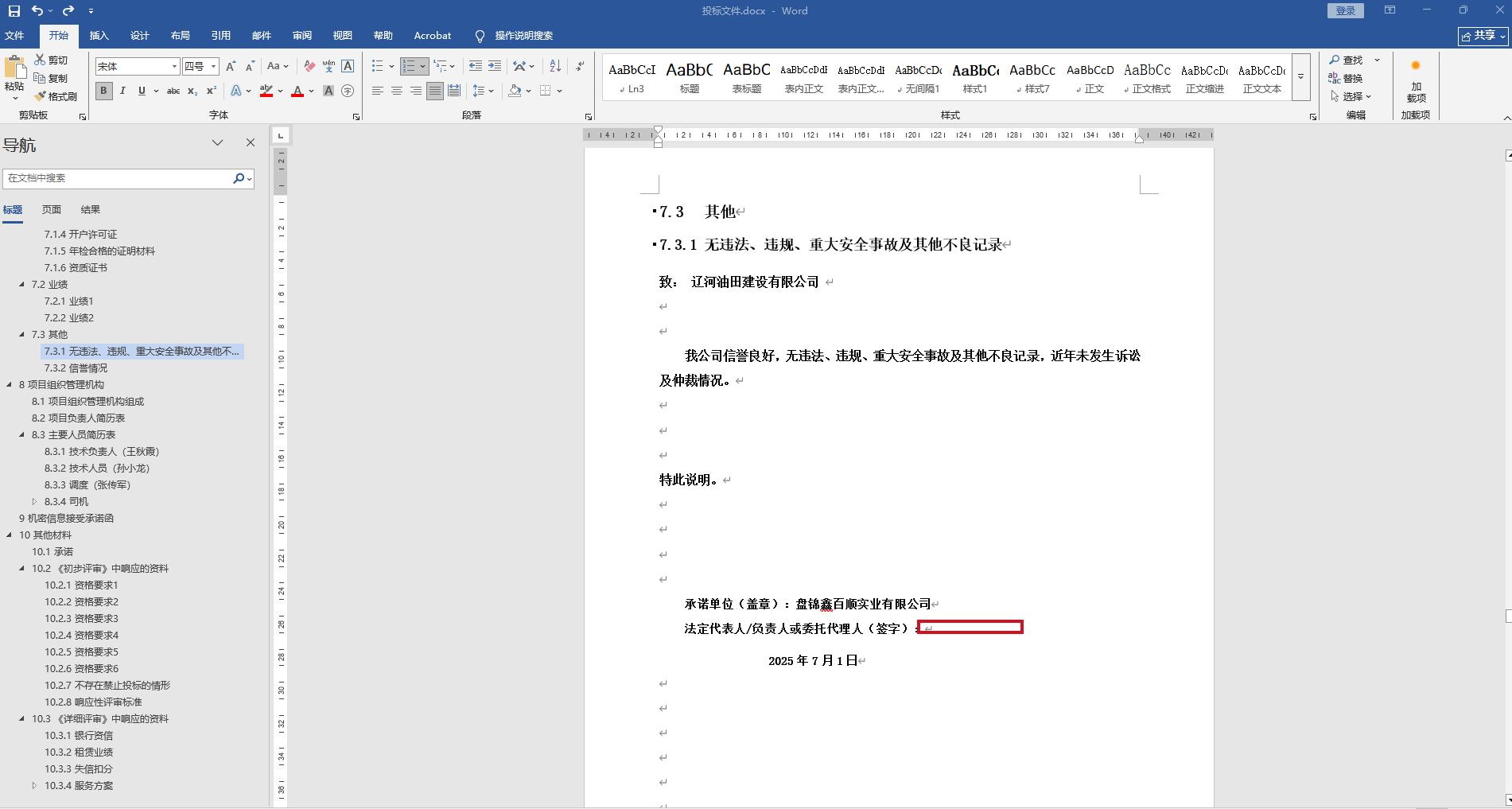
Task: Apply the red font color swatch
Action: (x=297, y=91)
